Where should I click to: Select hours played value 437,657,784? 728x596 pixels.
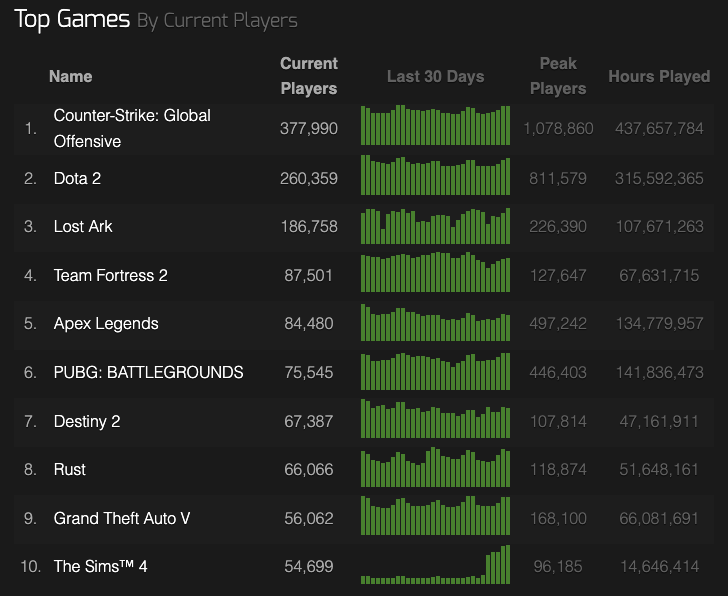coord(659,128)
